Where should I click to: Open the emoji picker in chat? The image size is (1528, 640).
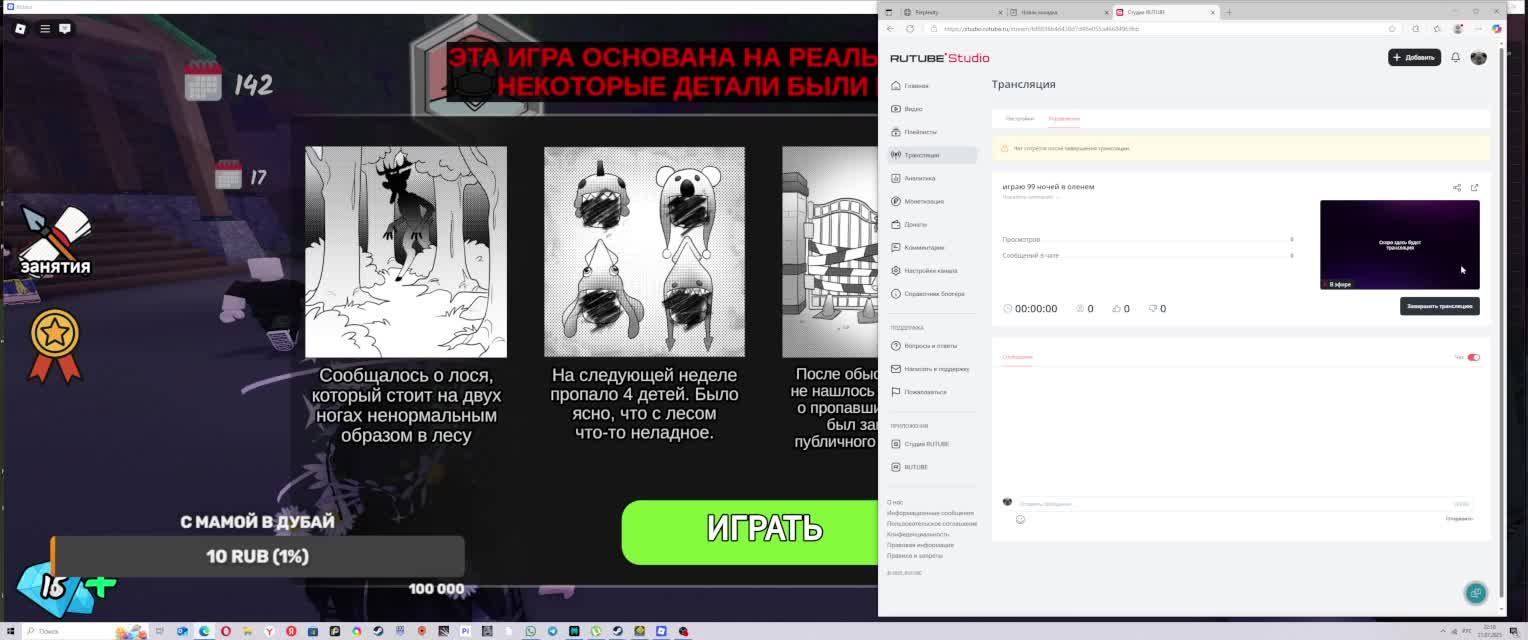(x=1020, y=519)
